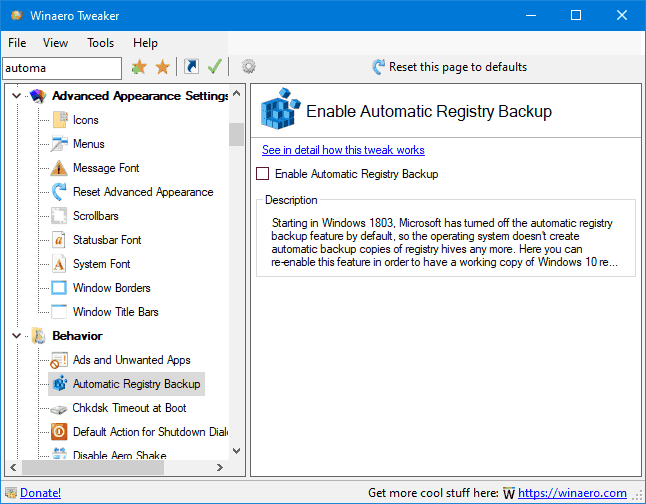Screen dimensions: 646x504
Task: Click the Message Font warning icon
Action: tap(59, 168)
